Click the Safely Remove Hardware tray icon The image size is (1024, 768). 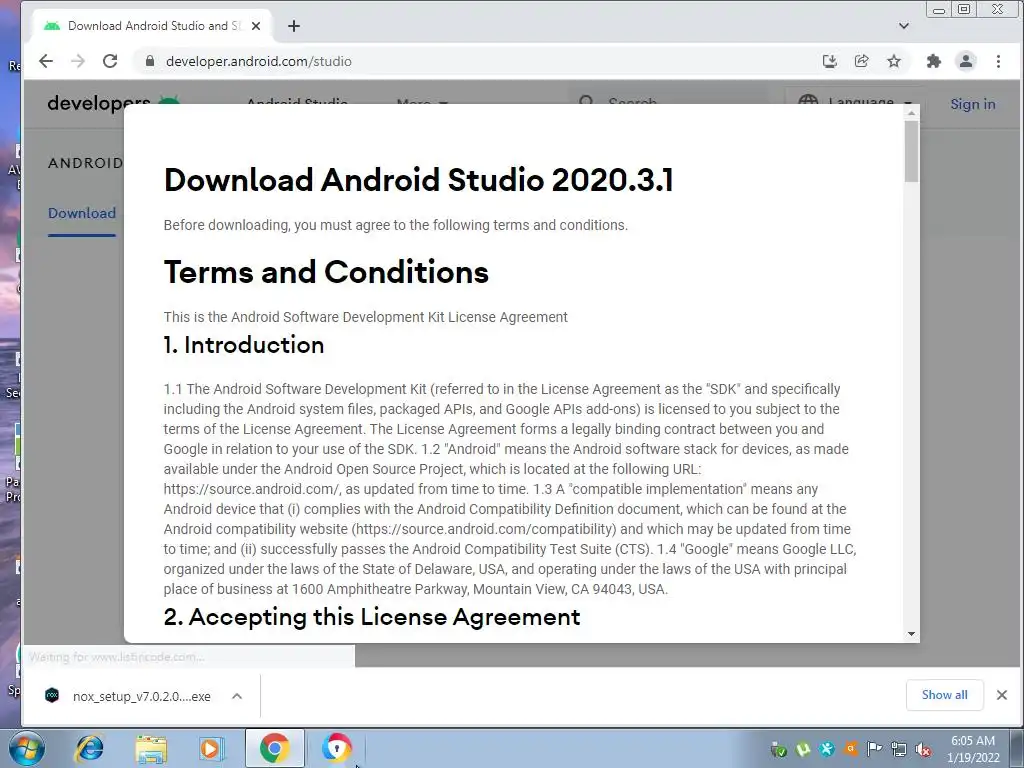point(778,750)
